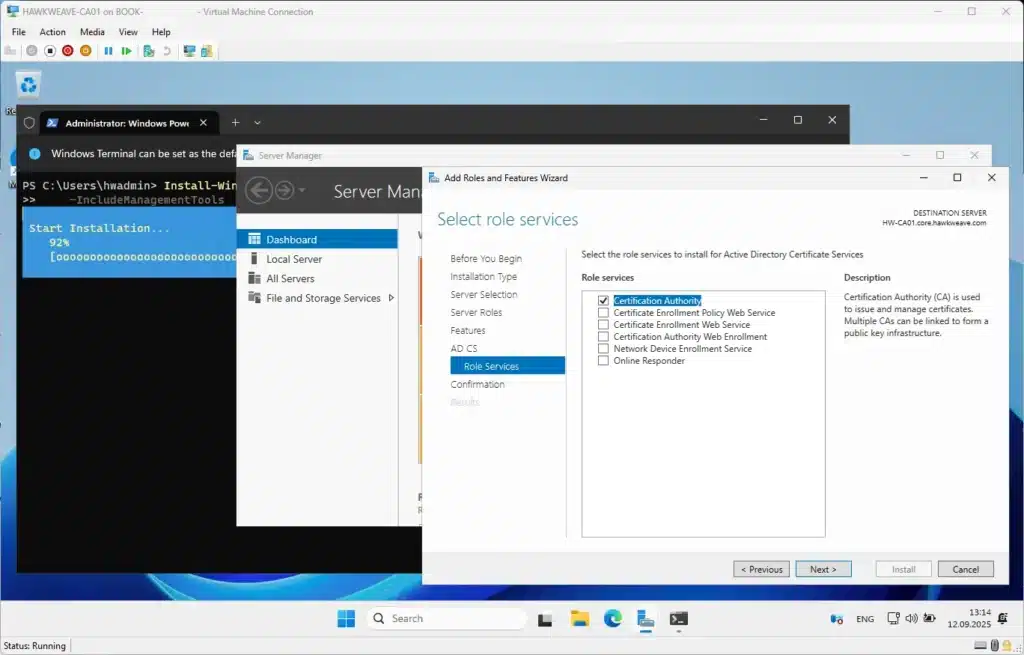This screenshot has width=1024, height=655.
Task: Click the Checkpoint icon in VM toolbar
Action: [148, 51]
